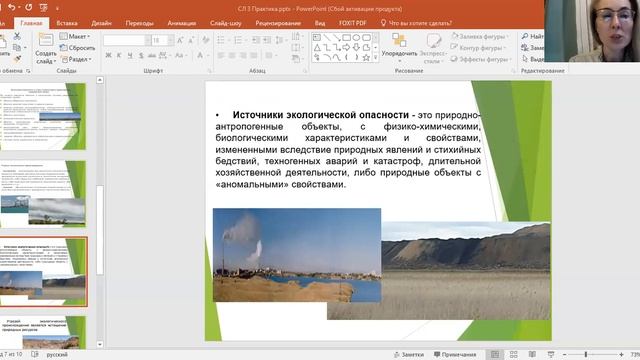Click the Найти find button
640x360 pixels.
coord(533,36)
